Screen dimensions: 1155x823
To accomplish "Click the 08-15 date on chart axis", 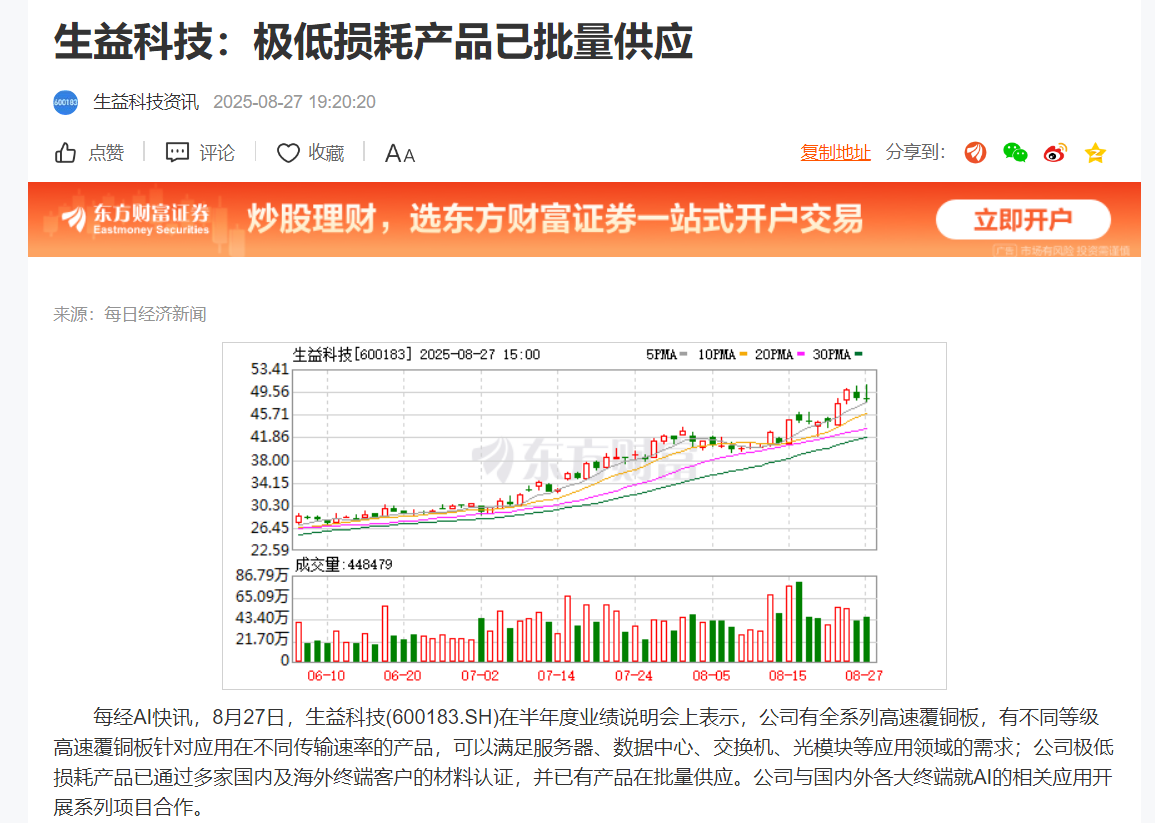I will point(787,676).
